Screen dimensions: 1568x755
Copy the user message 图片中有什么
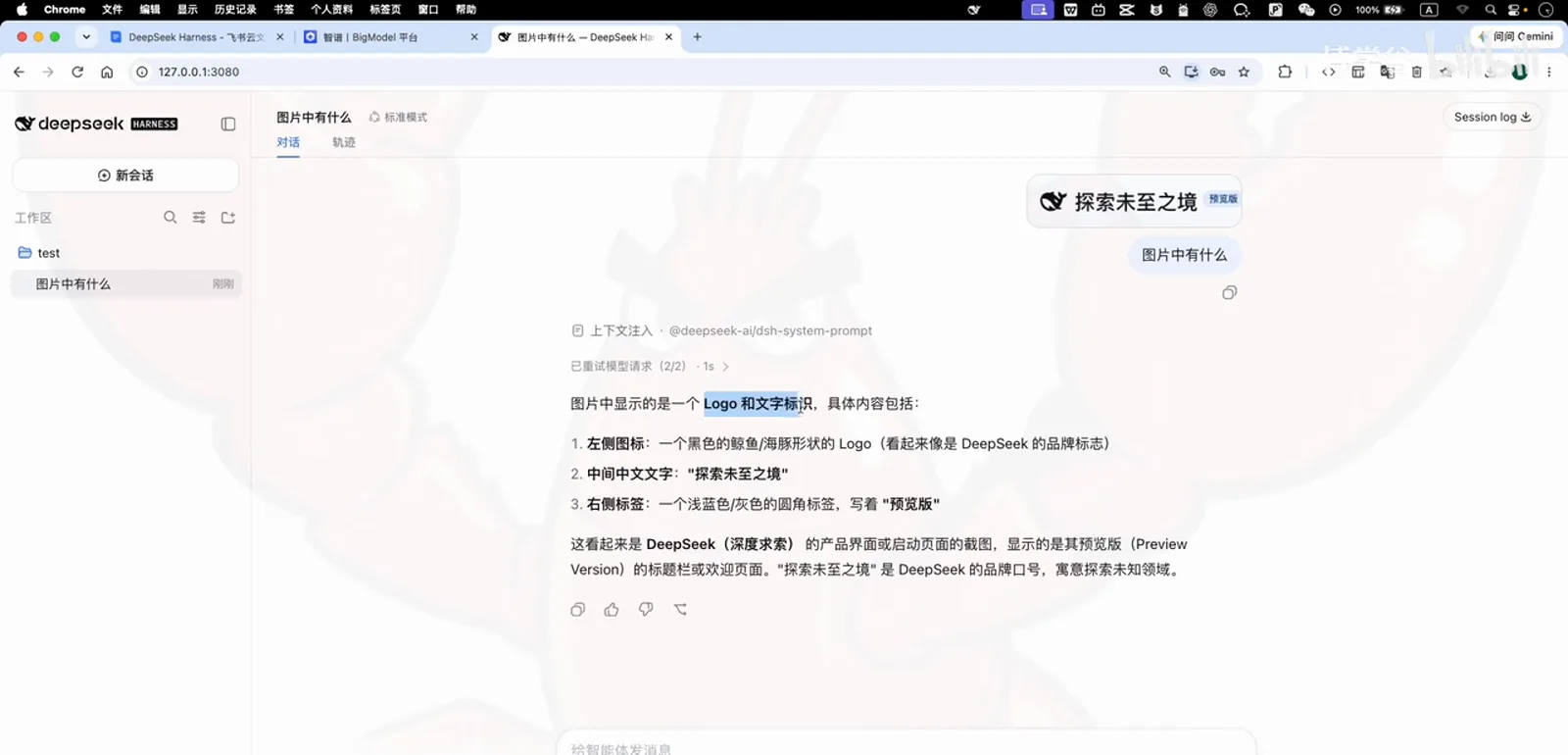click(1229, 293)
